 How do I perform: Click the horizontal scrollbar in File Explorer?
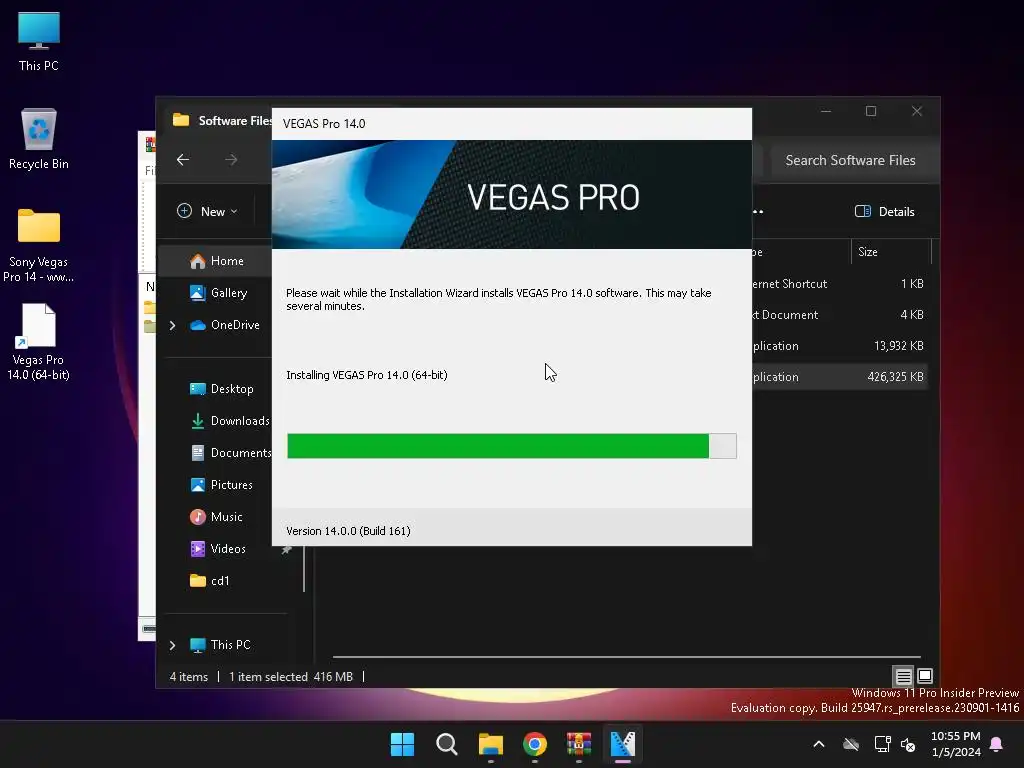tap(626, 656)
